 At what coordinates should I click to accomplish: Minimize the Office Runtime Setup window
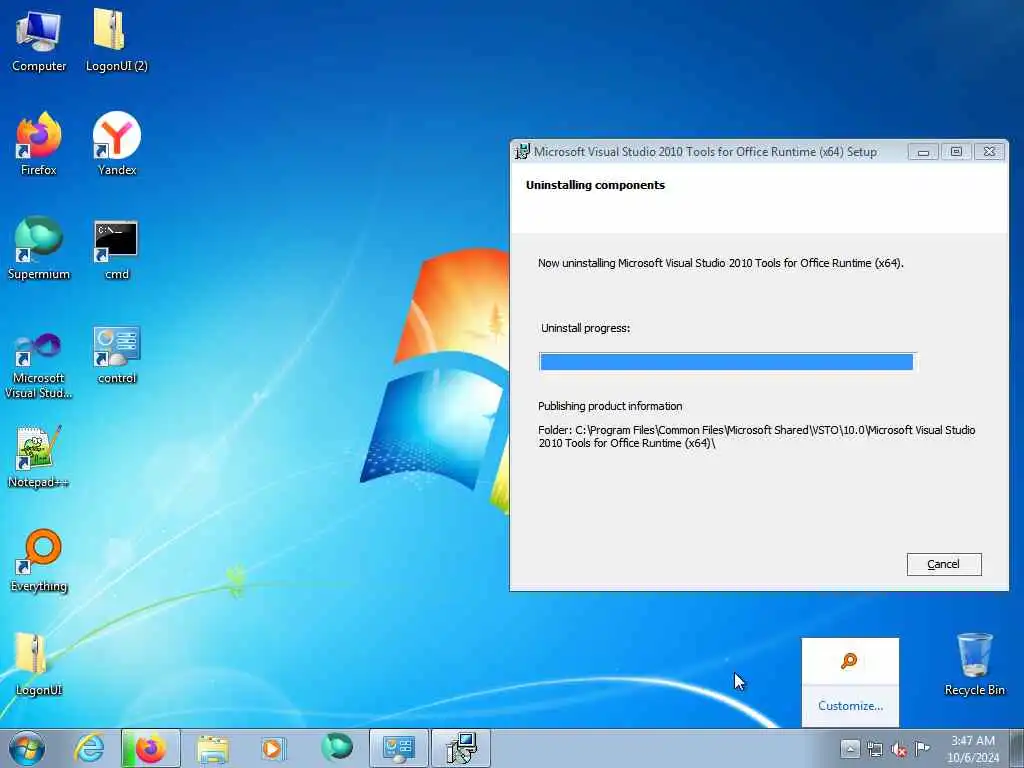[x=923, y=152]
